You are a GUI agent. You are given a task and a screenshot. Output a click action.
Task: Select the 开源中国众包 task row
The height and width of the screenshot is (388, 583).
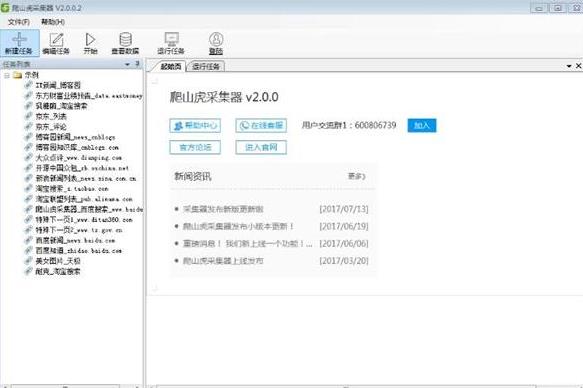click(x=82, y=168)
